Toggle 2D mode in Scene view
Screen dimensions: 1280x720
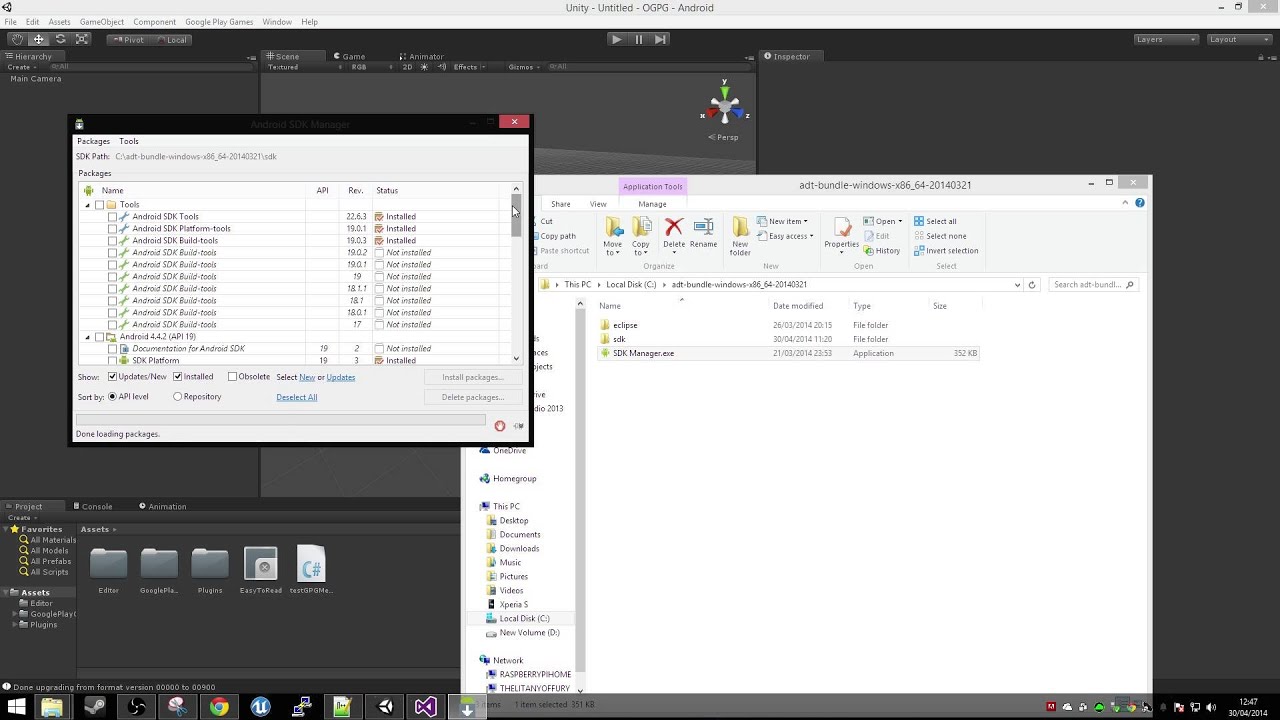click(x=407, y=67)
